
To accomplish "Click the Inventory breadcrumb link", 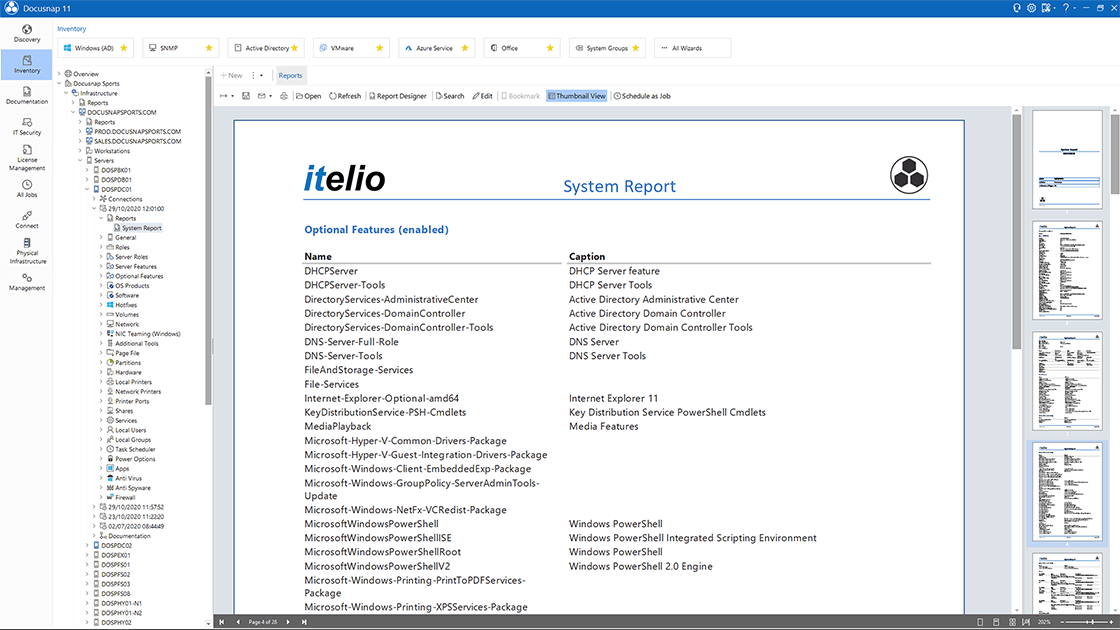I will coord(71,29).
